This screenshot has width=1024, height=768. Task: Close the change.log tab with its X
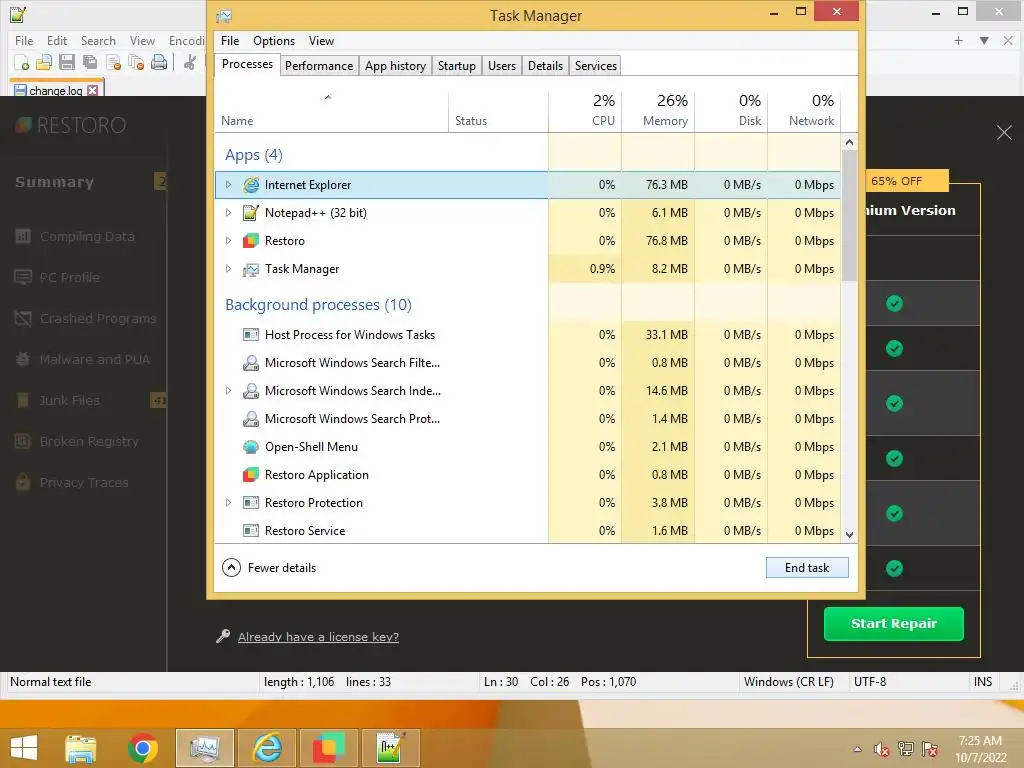[x=93, y=90]
